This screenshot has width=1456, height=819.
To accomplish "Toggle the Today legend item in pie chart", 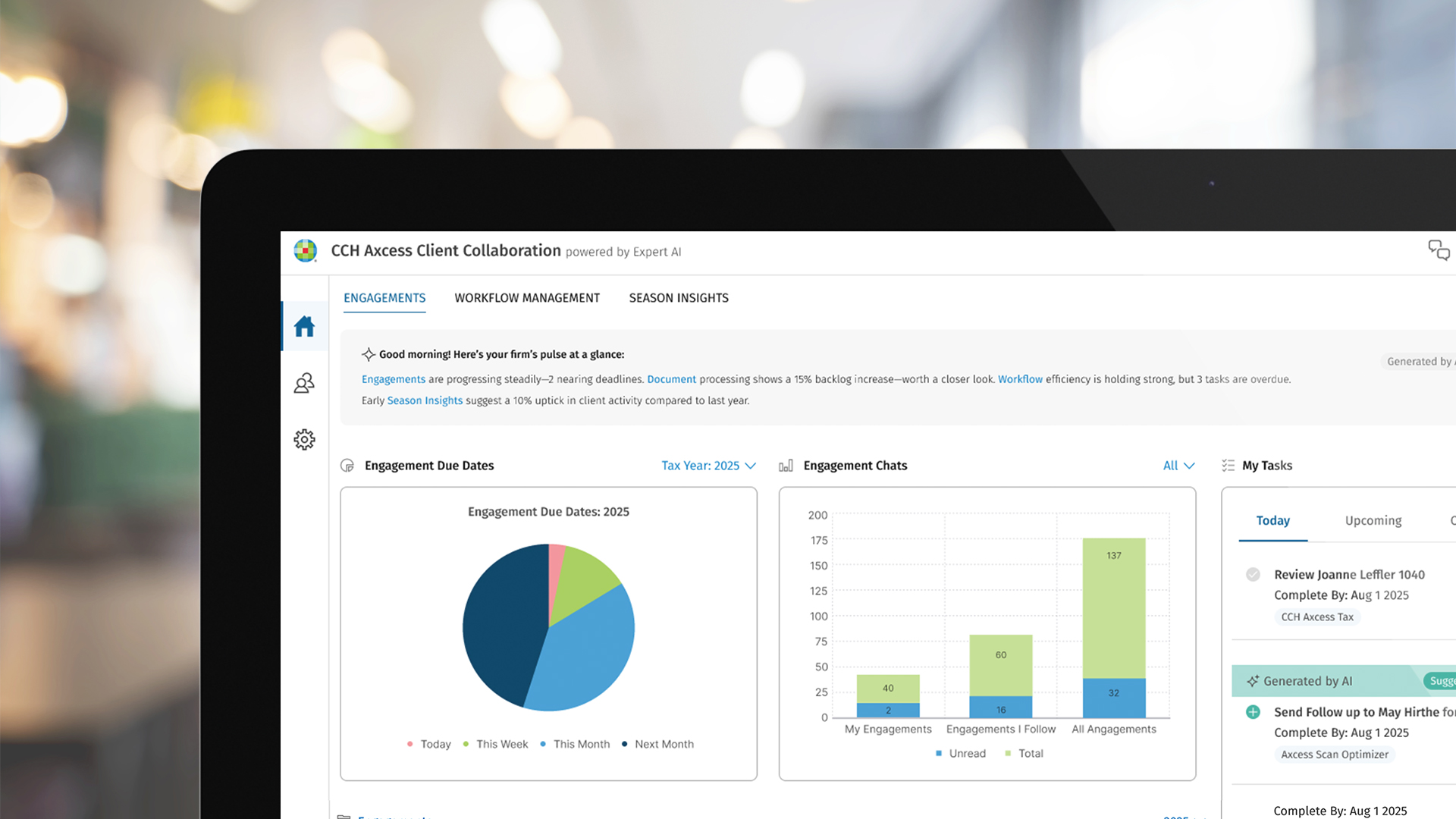I will coord(428,744).
